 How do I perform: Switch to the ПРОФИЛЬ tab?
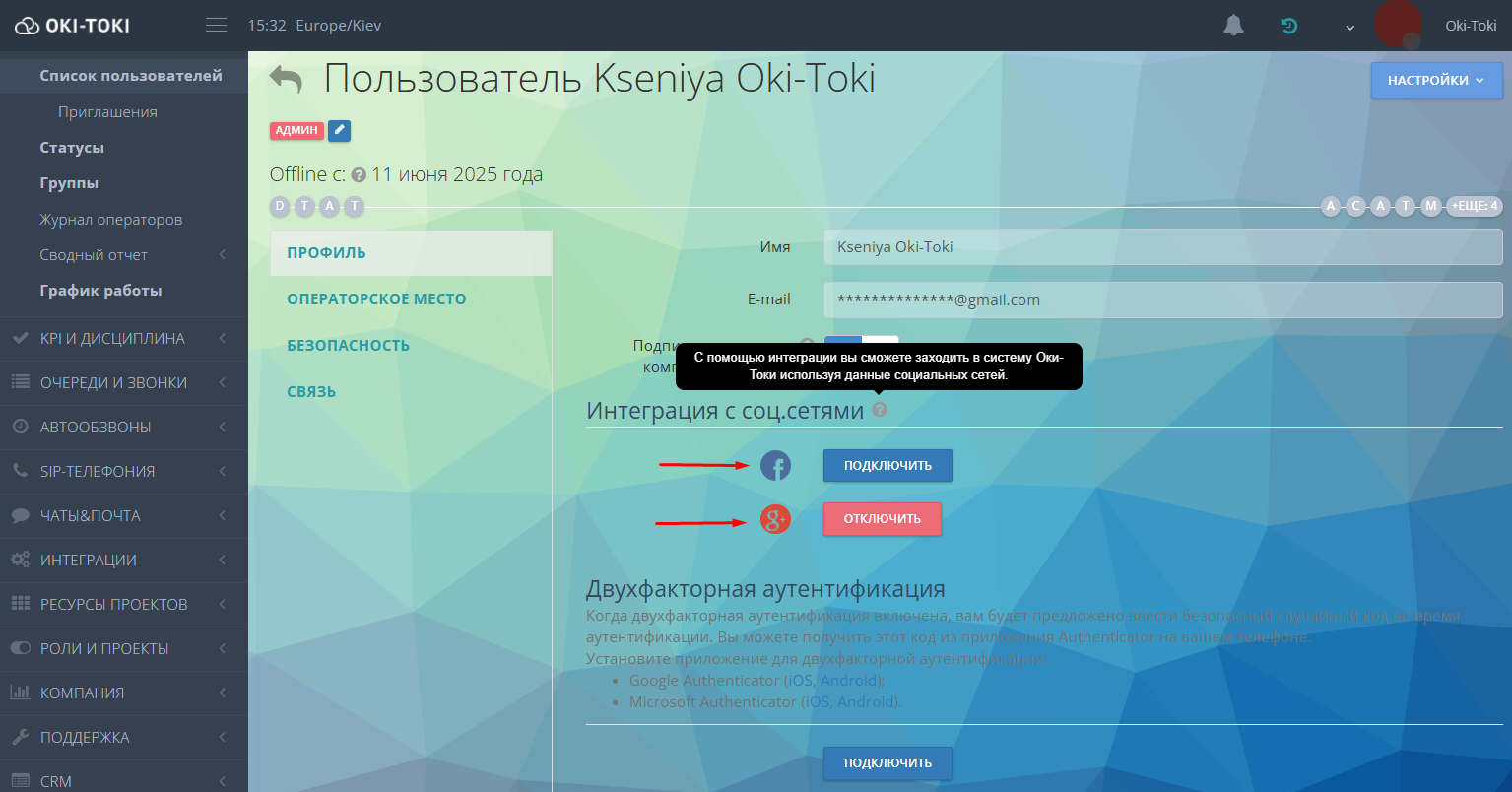point(411,253)
